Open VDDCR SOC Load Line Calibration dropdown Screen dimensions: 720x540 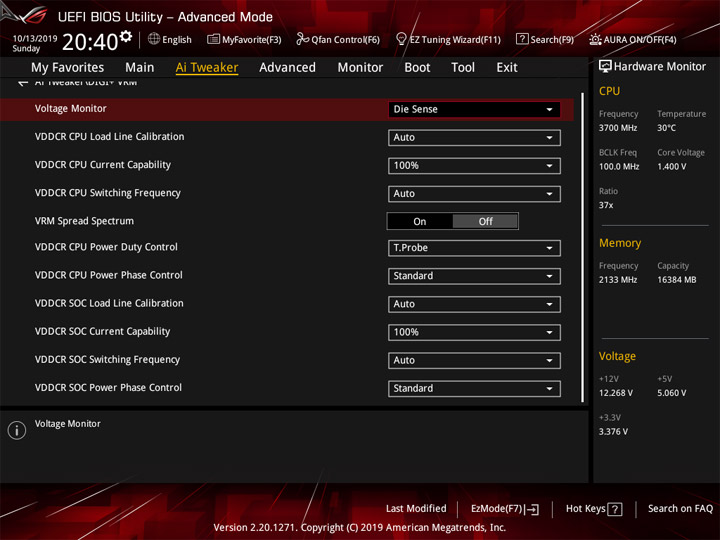pyautogui.click(x=474, y=304)
